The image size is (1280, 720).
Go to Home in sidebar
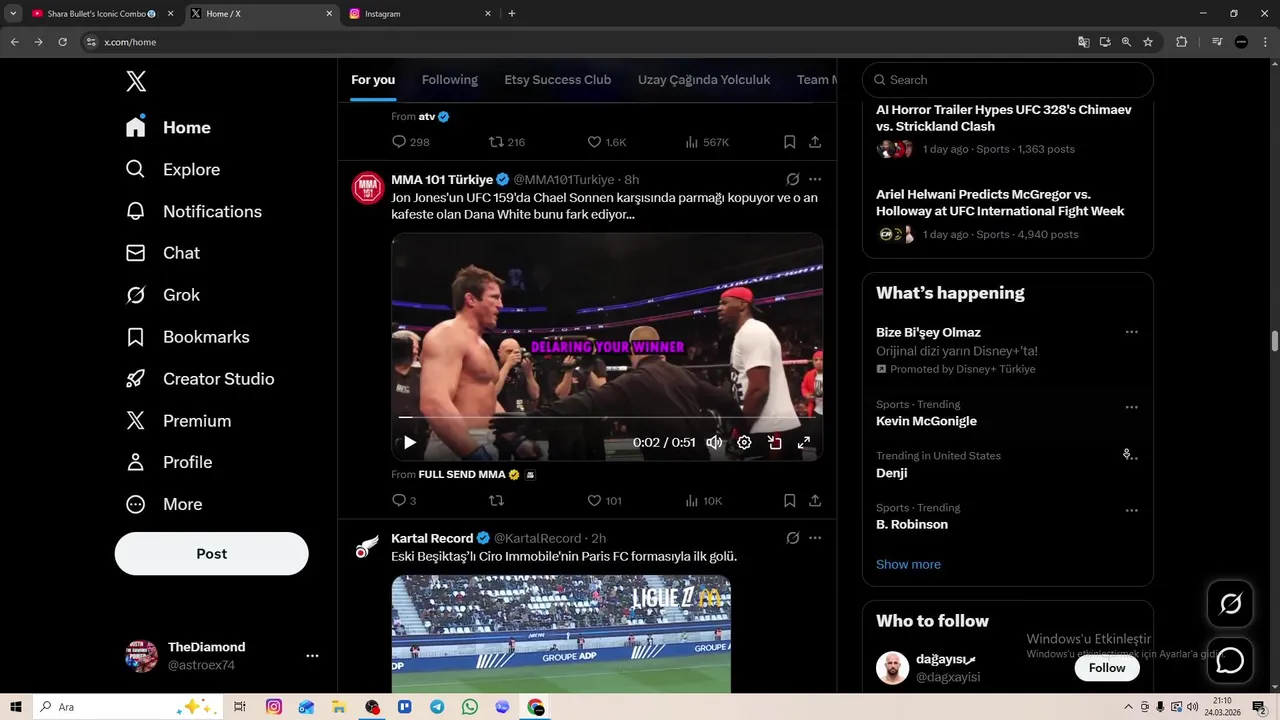tap(168, 128)
